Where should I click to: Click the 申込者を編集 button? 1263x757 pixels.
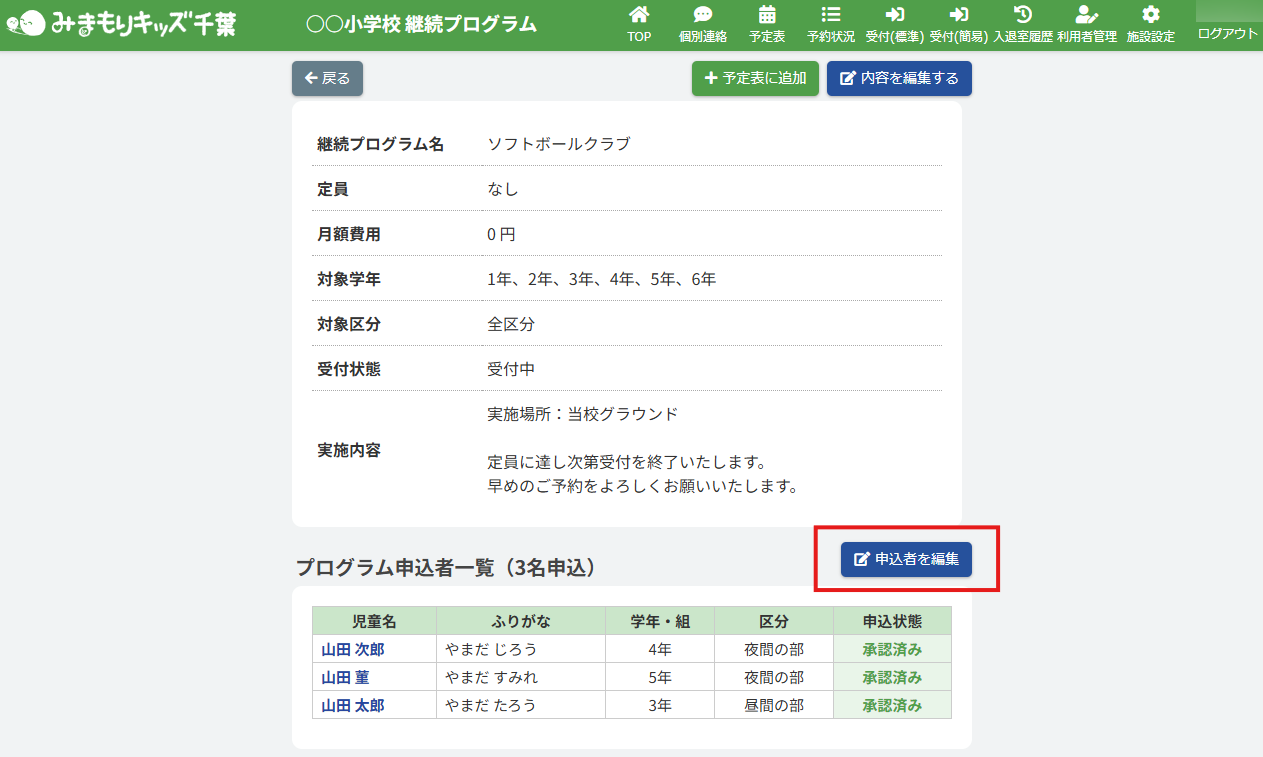[906, 559]
